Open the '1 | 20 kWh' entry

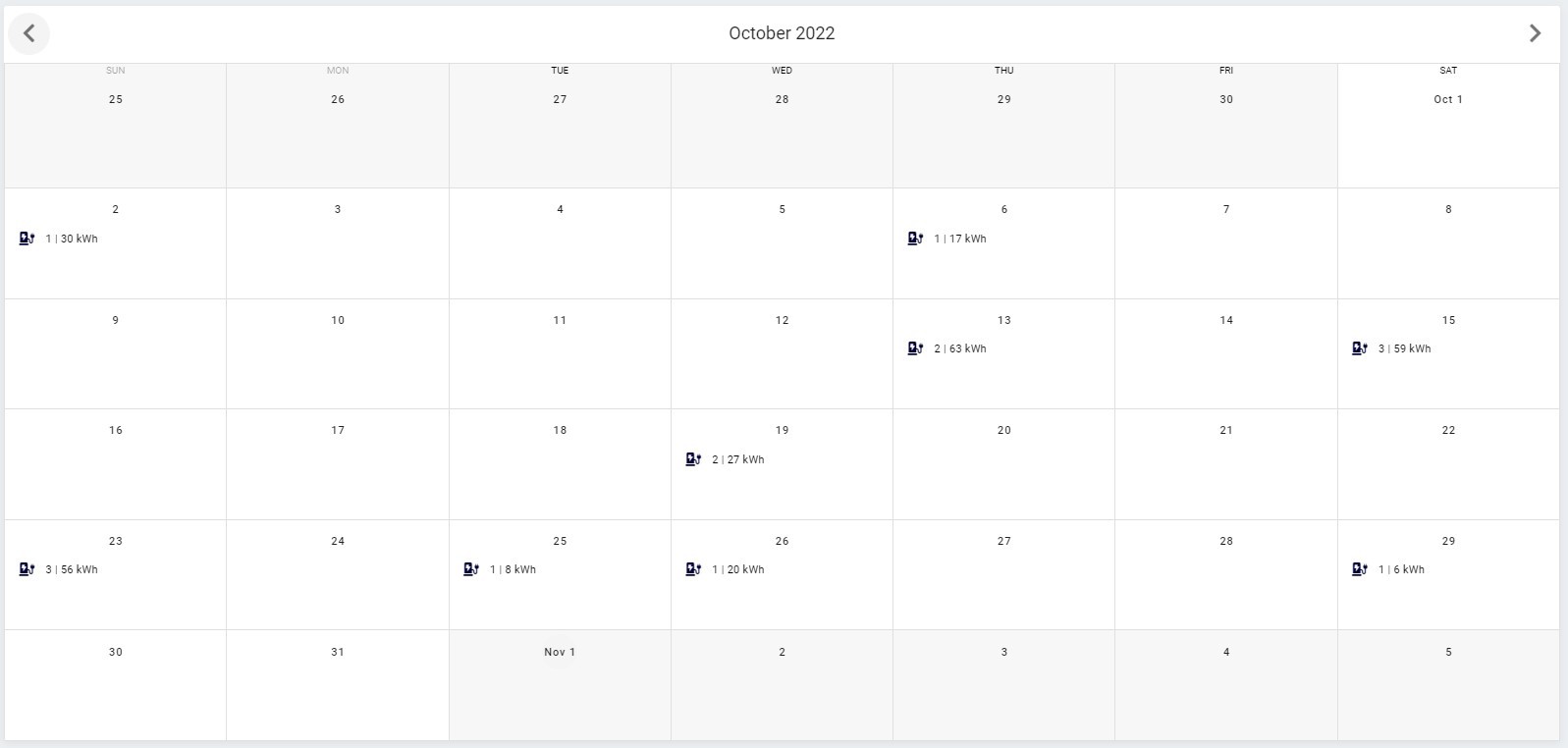(738, 569)
